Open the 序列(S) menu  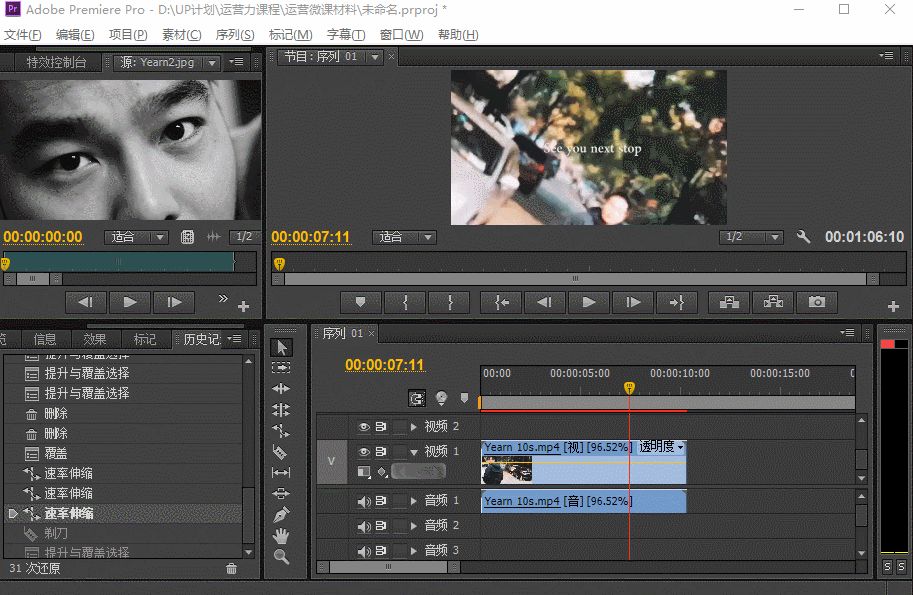[x=235, y=35]
